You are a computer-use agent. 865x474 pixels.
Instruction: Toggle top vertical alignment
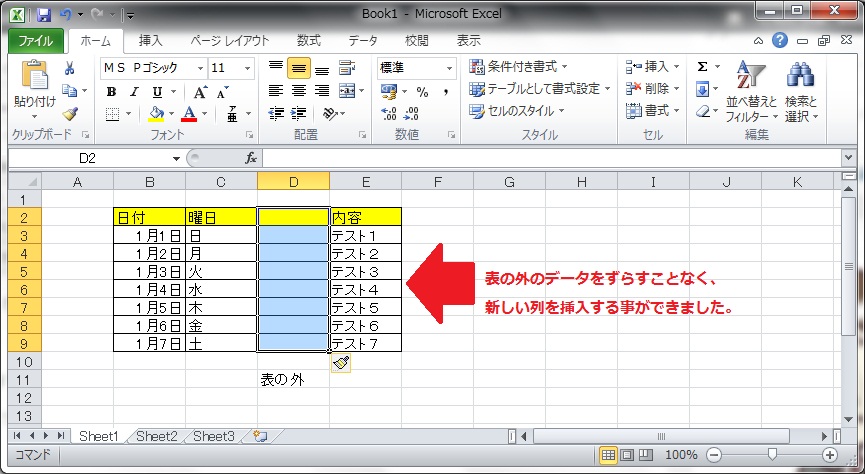276,68
